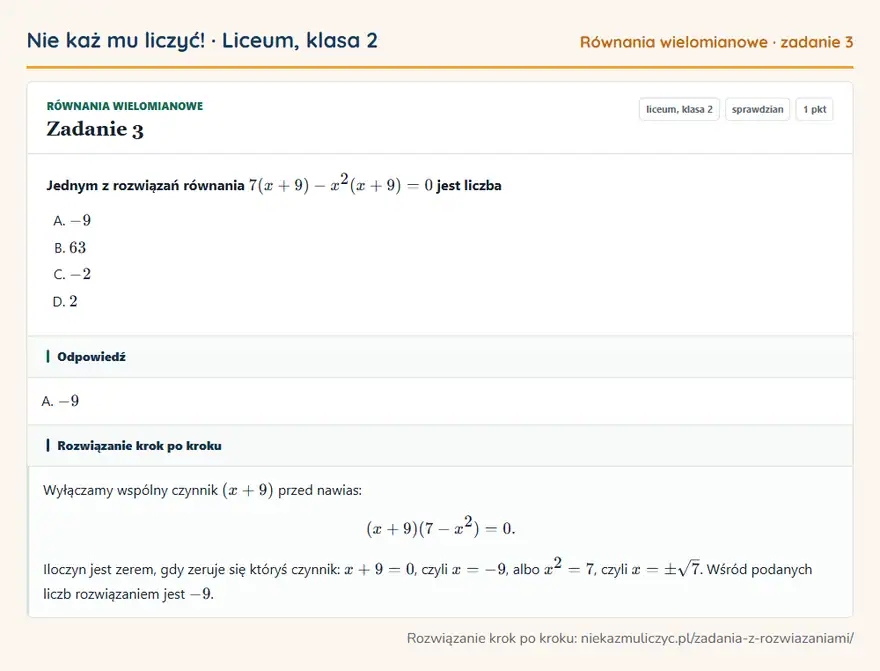Image resolution: width=880 pixels, height=671 pixels.
Task: Click the green 'RÓWNANIA WIELOMIANOWE' category label
Action: 125,106
